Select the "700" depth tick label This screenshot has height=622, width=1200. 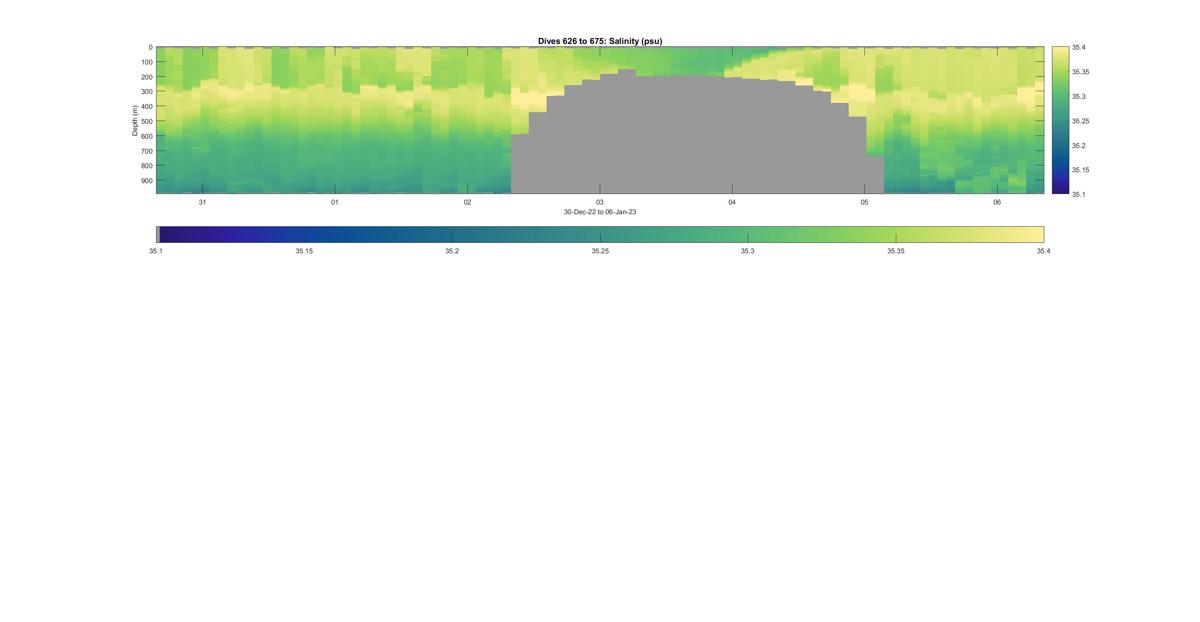coord(147,151)
